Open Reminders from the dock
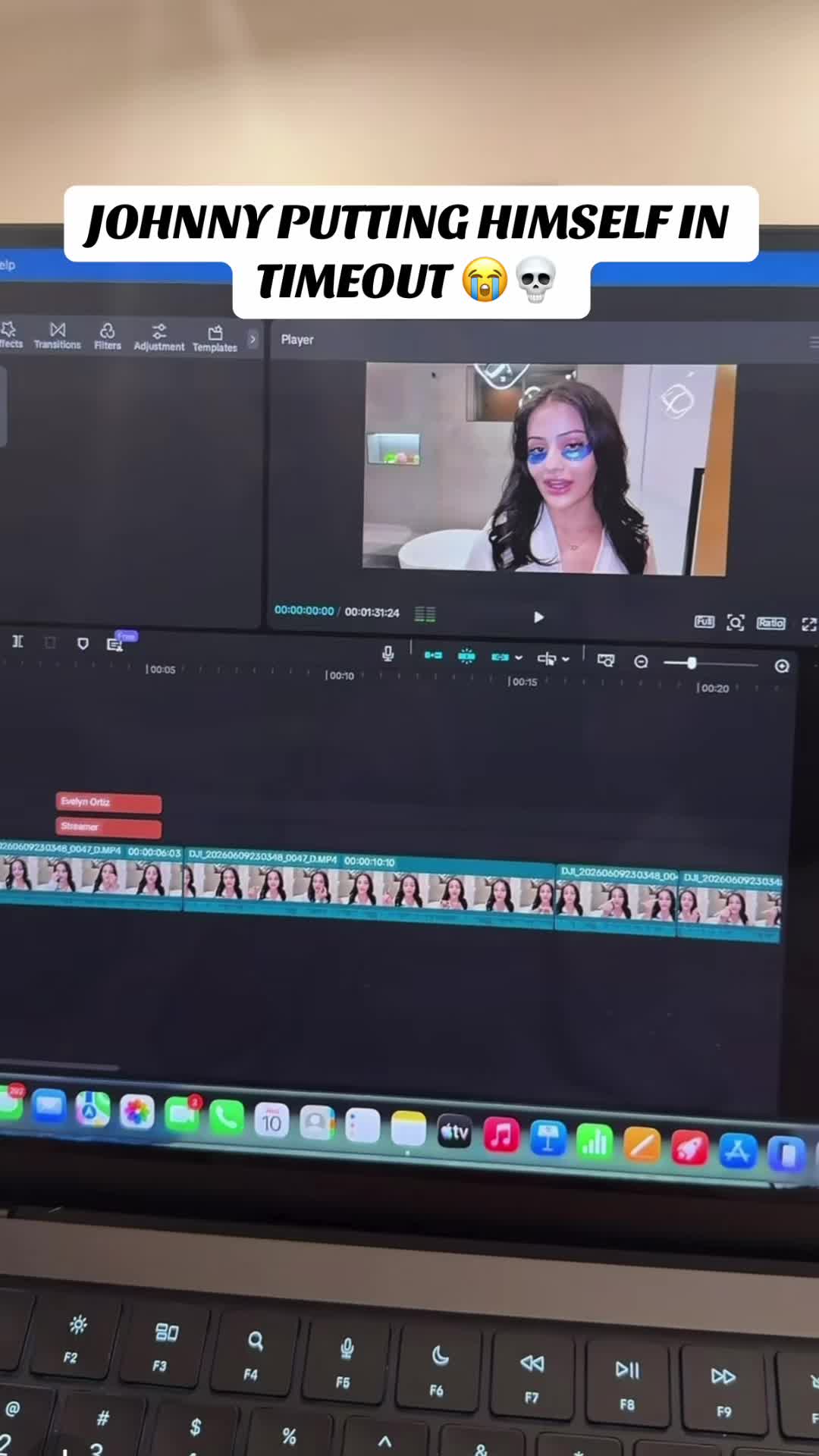819x1456 pixels. coord(362,1126)
